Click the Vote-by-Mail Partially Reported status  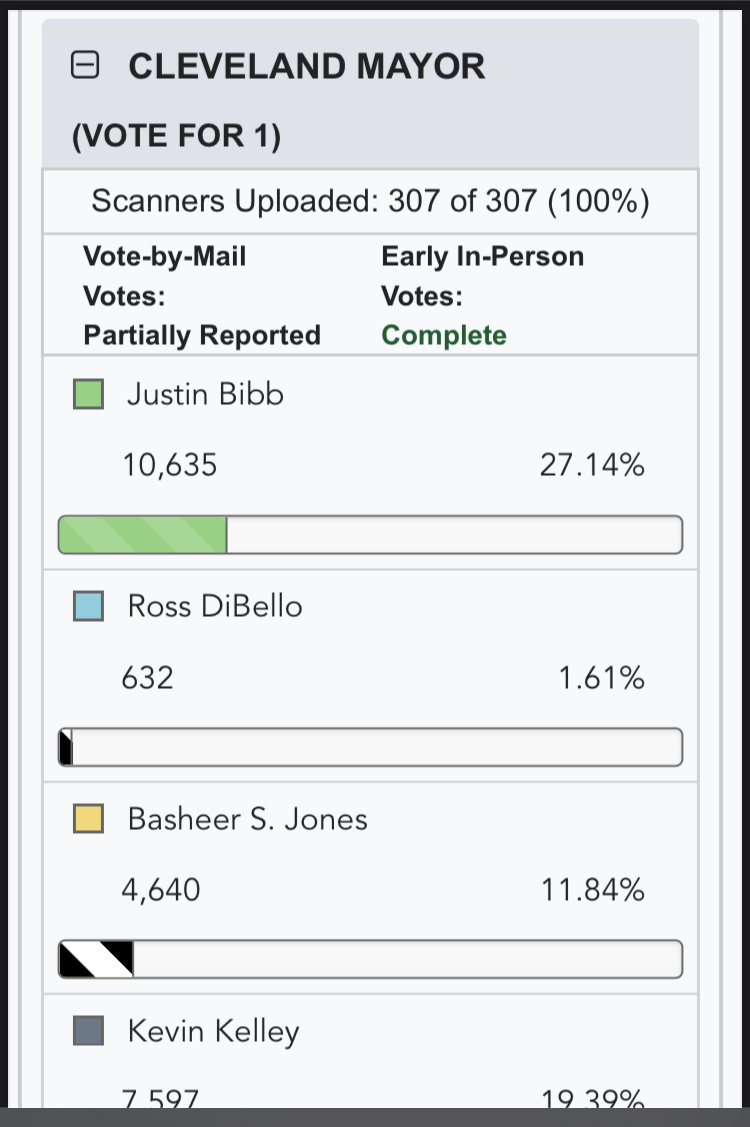201,336
